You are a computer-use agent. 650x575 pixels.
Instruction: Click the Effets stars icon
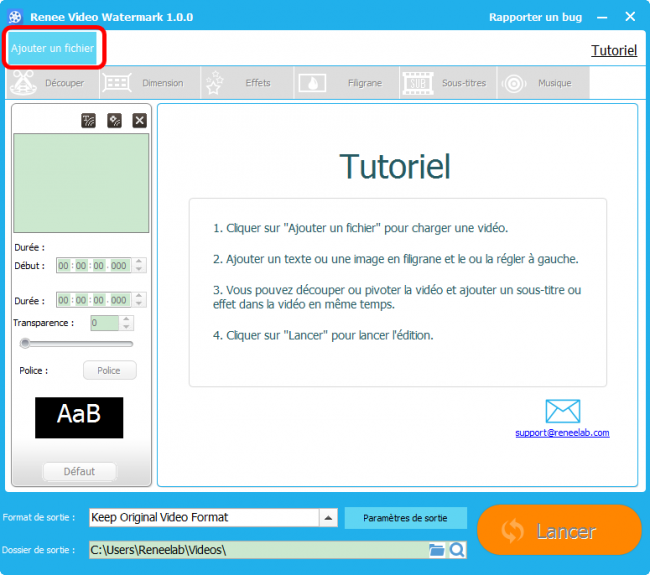(214, 82)
